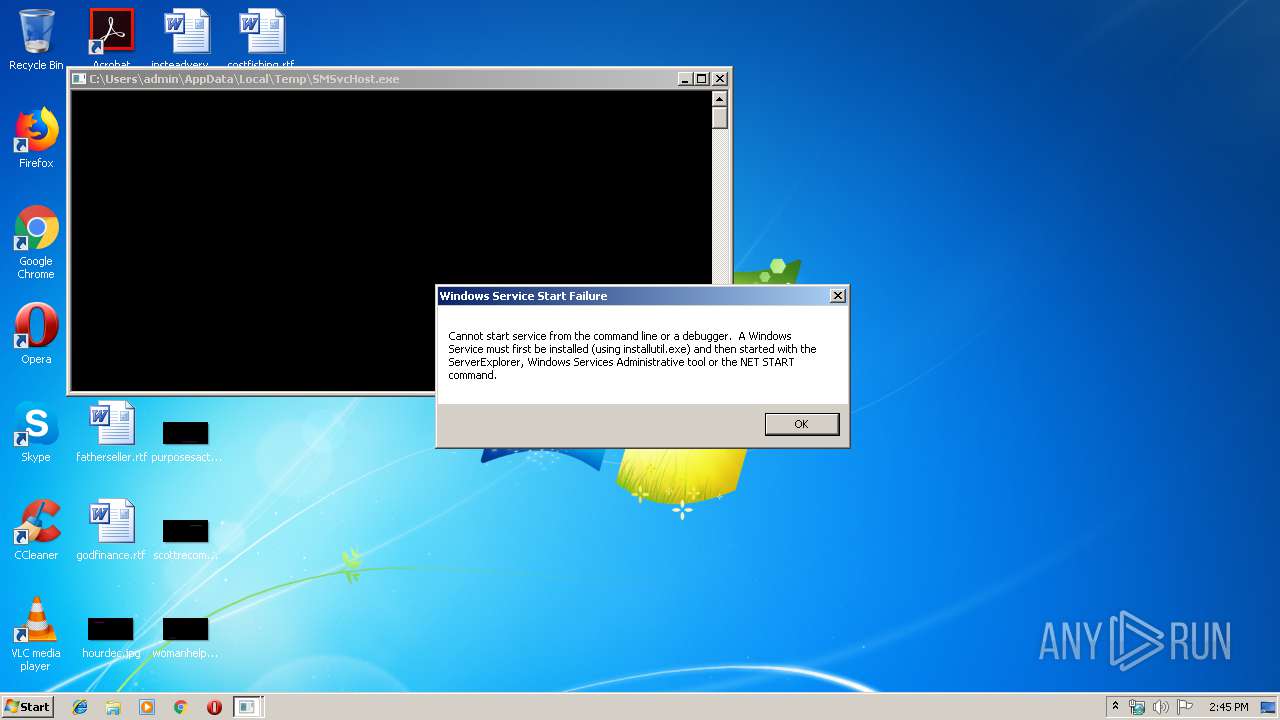The image size is (1280, 720).
Task: Launch Firefox from the desktop
Action: tap(36, 138)
